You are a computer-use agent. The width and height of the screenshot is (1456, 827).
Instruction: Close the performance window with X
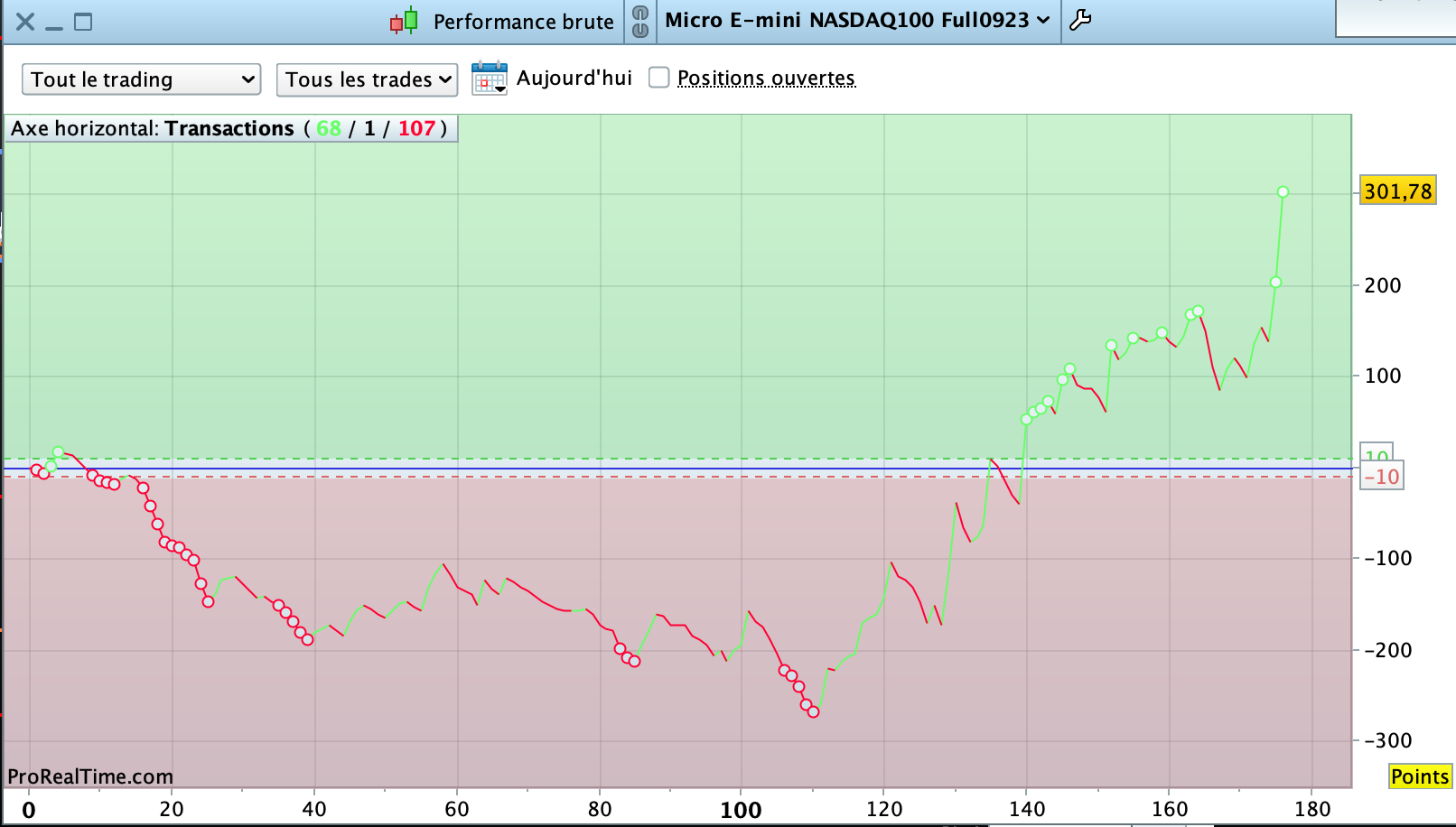[25, 22]
